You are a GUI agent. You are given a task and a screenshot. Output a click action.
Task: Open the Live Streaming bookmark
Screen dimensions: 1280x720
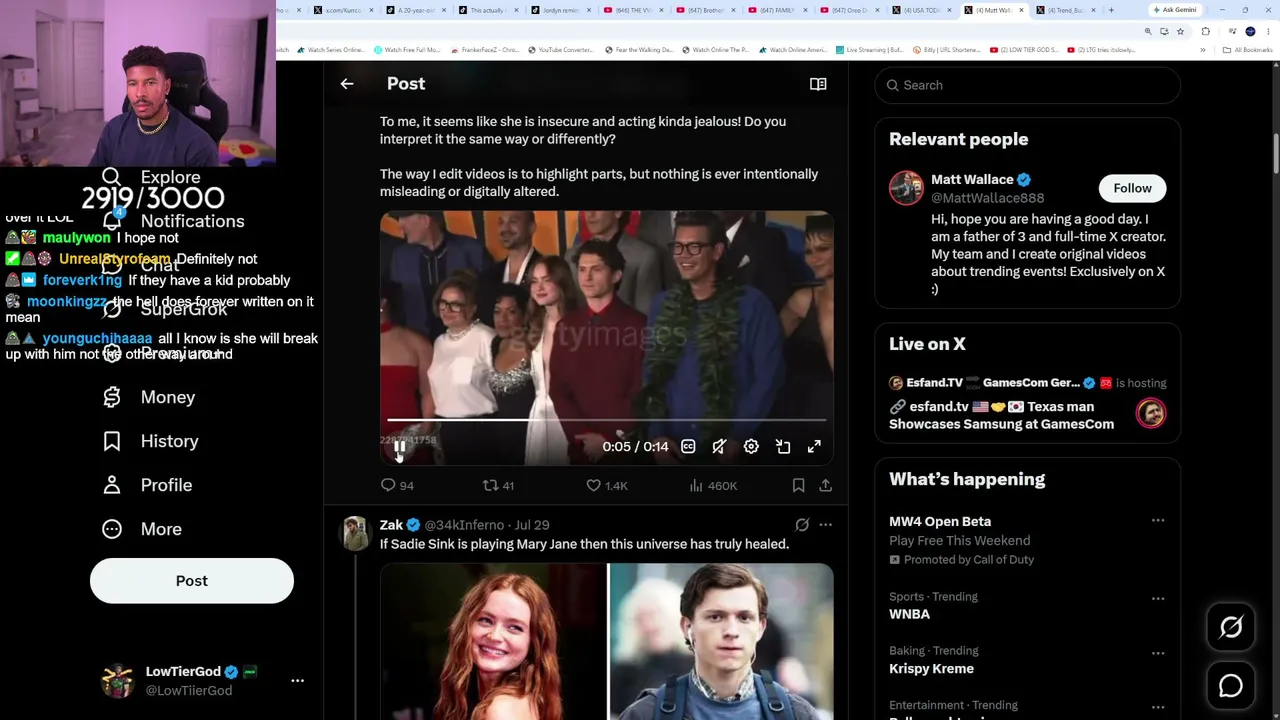[869, 50]
